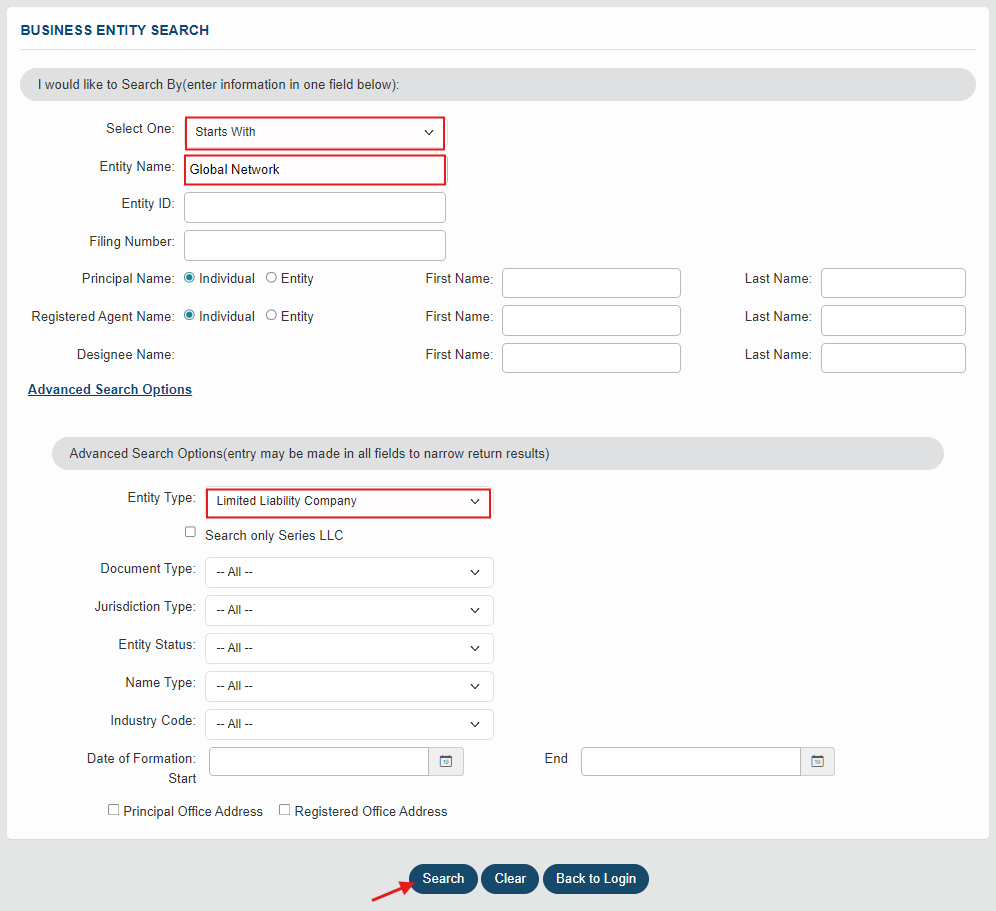This screenshot has width=996, height=911.
Task: Click the Advanced Search Options link
Action: (x=109, y=389)
